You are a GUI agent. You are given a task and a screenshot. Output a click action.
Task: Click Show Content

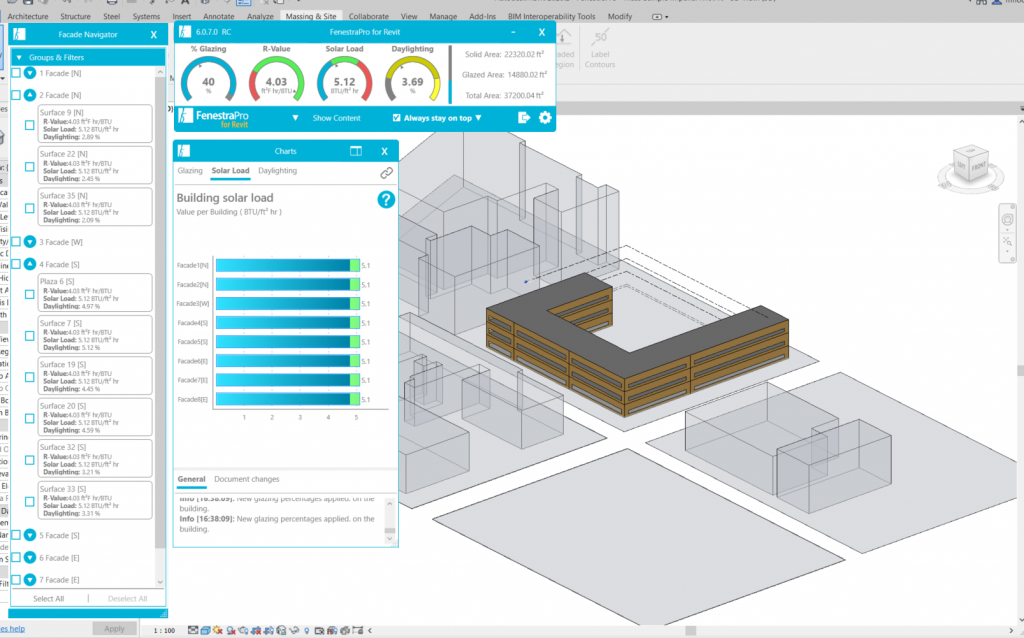[x=336, y=118]
